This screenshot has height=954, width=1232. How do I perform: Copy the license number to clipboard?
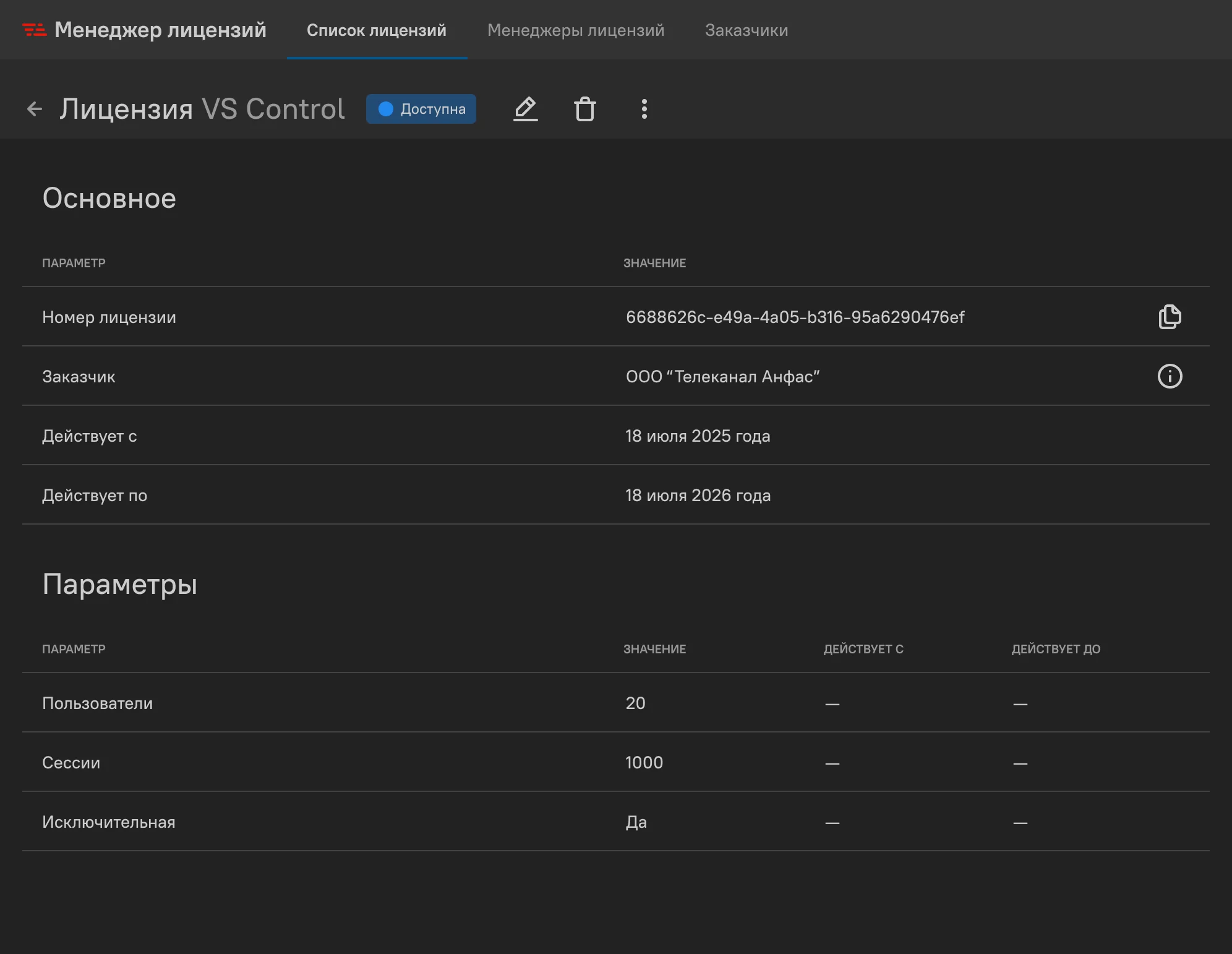click(x=1170, y=317)
